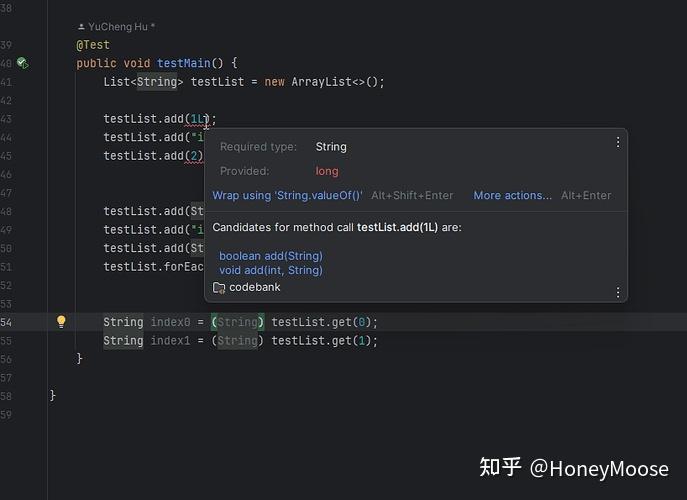
Task: Place caret on testMain method name
Action: point(184,63)
